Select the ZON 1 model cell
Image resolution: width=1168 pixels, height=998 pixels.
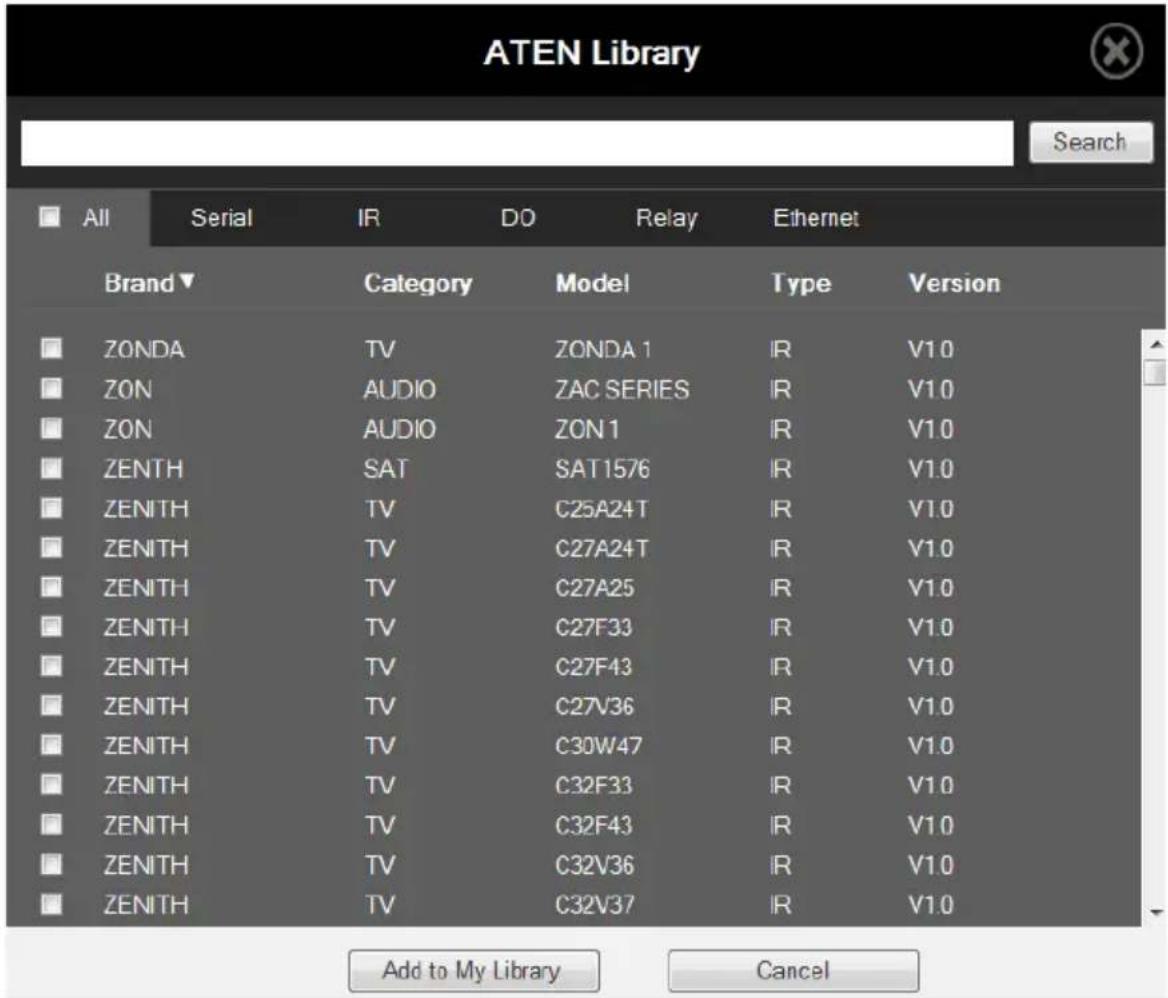(x=587, y=430)
